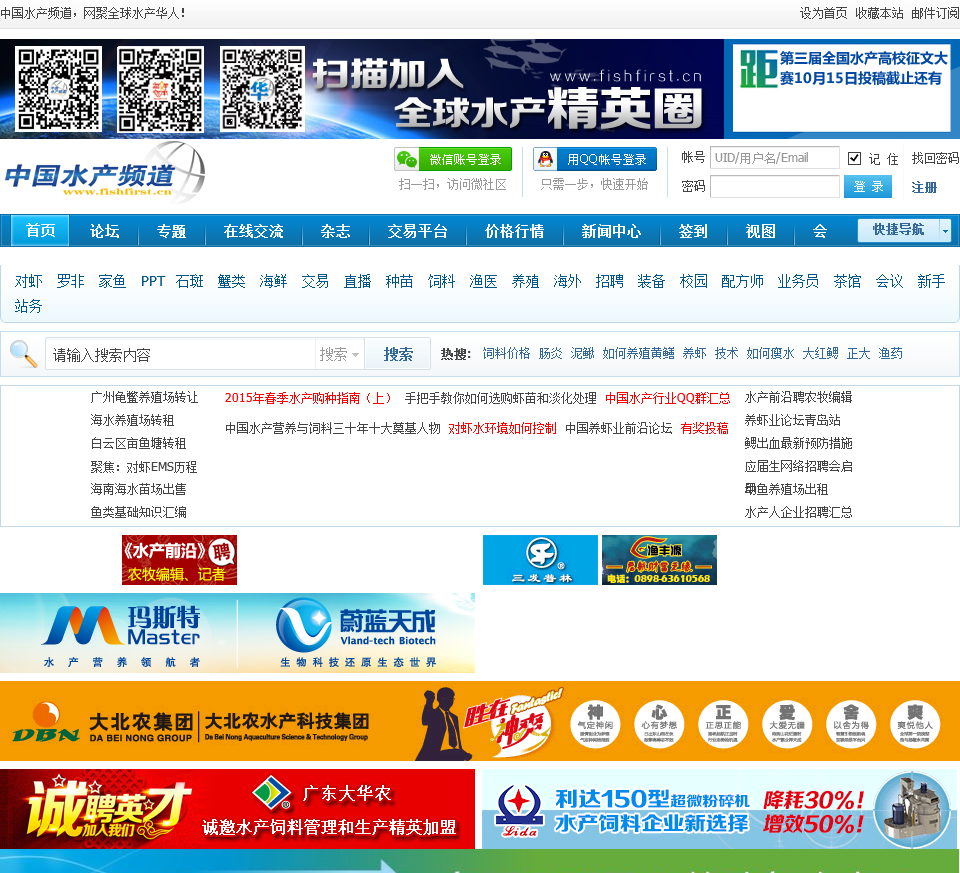Click hot search term 大红鳃
Viewport: 960px width, 873px height.
point(820,353)
